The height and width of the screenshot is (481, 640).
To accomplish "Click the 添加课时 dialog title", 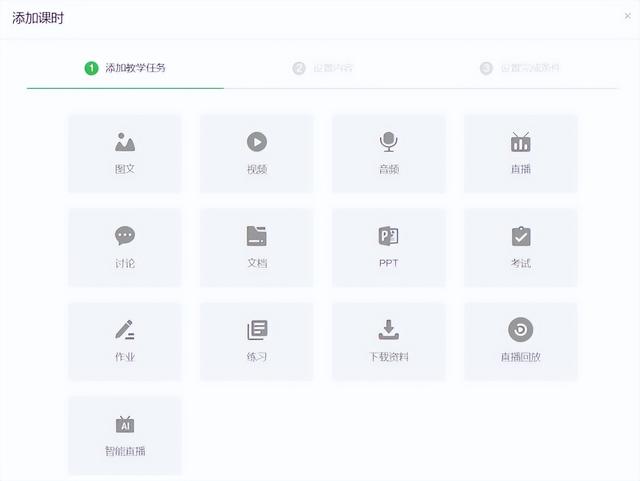I will [x=38, y=18].
